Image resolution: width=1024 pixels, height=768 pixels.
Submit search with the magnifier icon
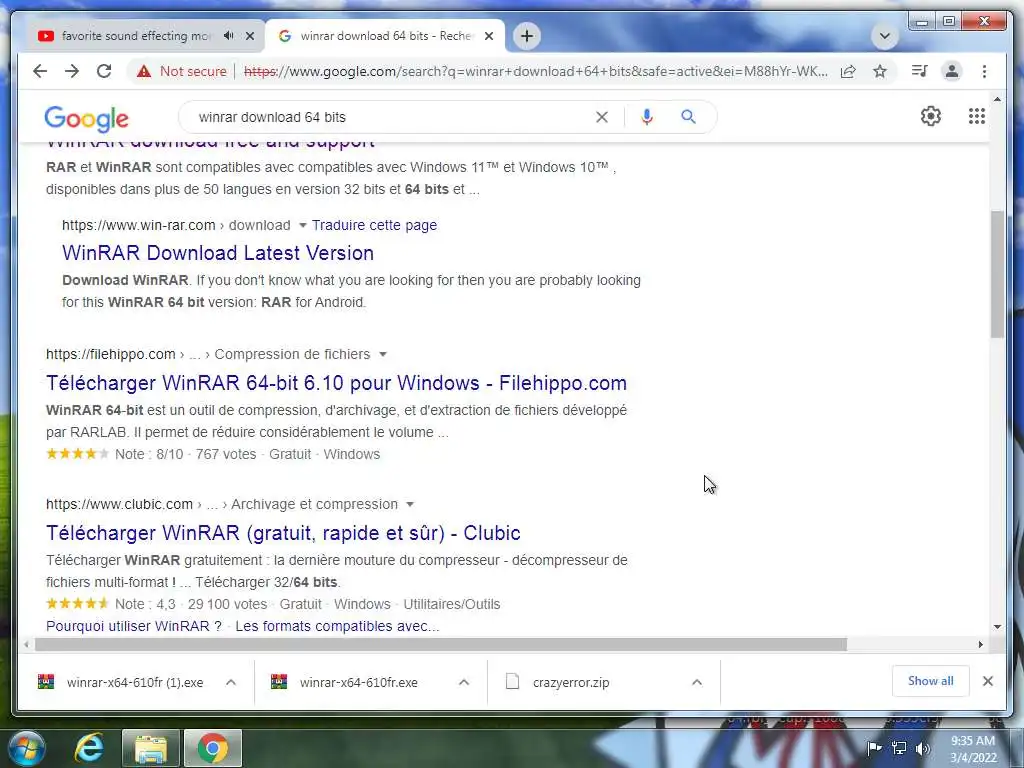[688, 117]
